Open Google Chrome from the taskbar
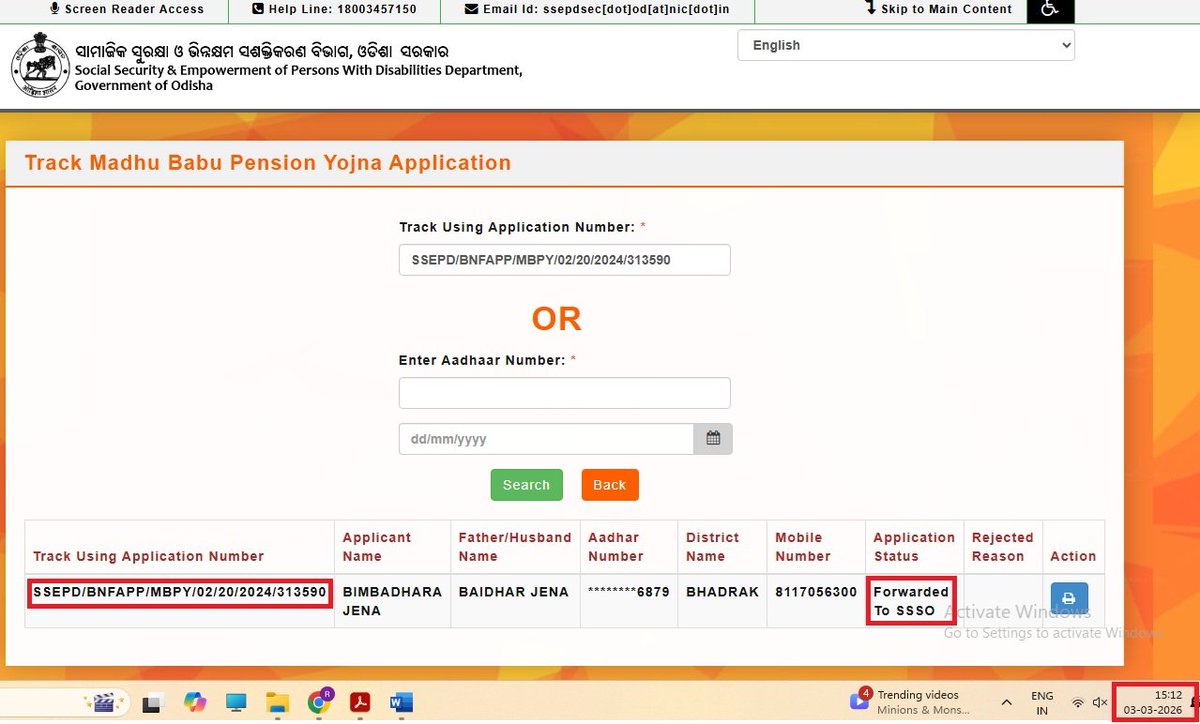This screenshot has width=1200, height=724. point(320,702)
